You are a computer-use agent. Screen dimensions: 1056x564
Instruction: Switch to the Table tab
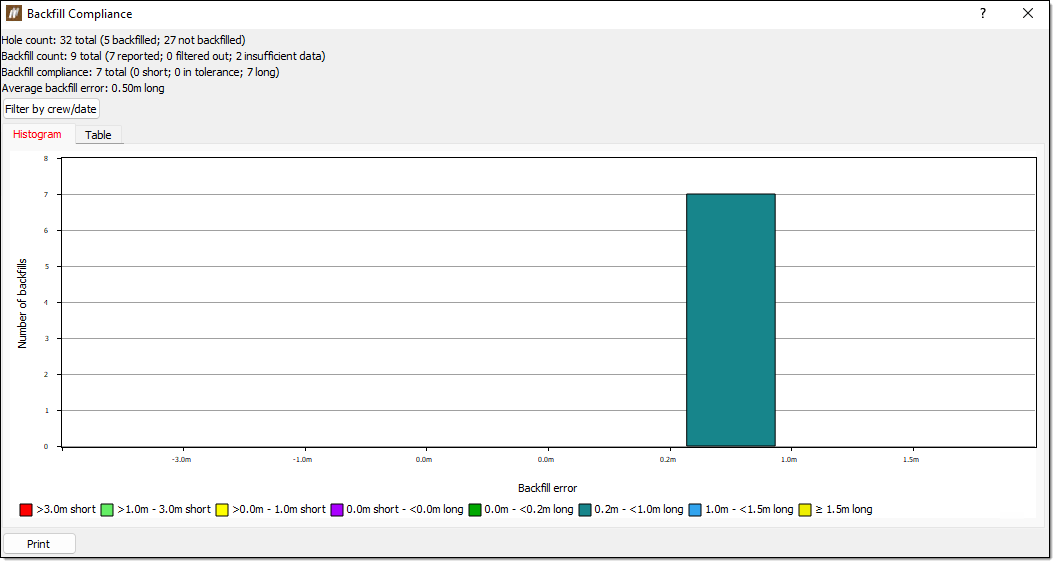click(x=98, y=135)
